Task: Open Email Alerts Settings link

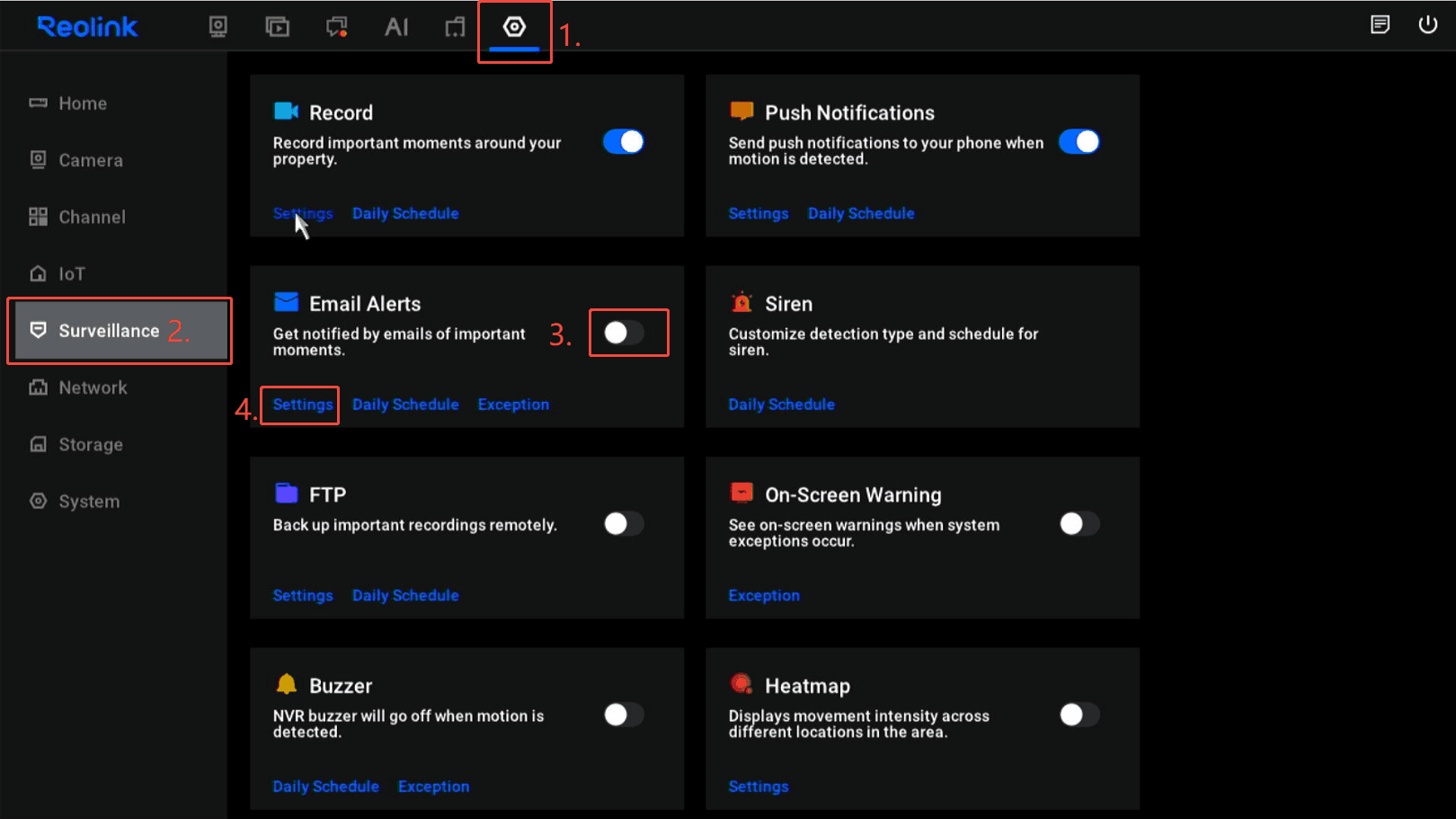Action: pos(303,405)
